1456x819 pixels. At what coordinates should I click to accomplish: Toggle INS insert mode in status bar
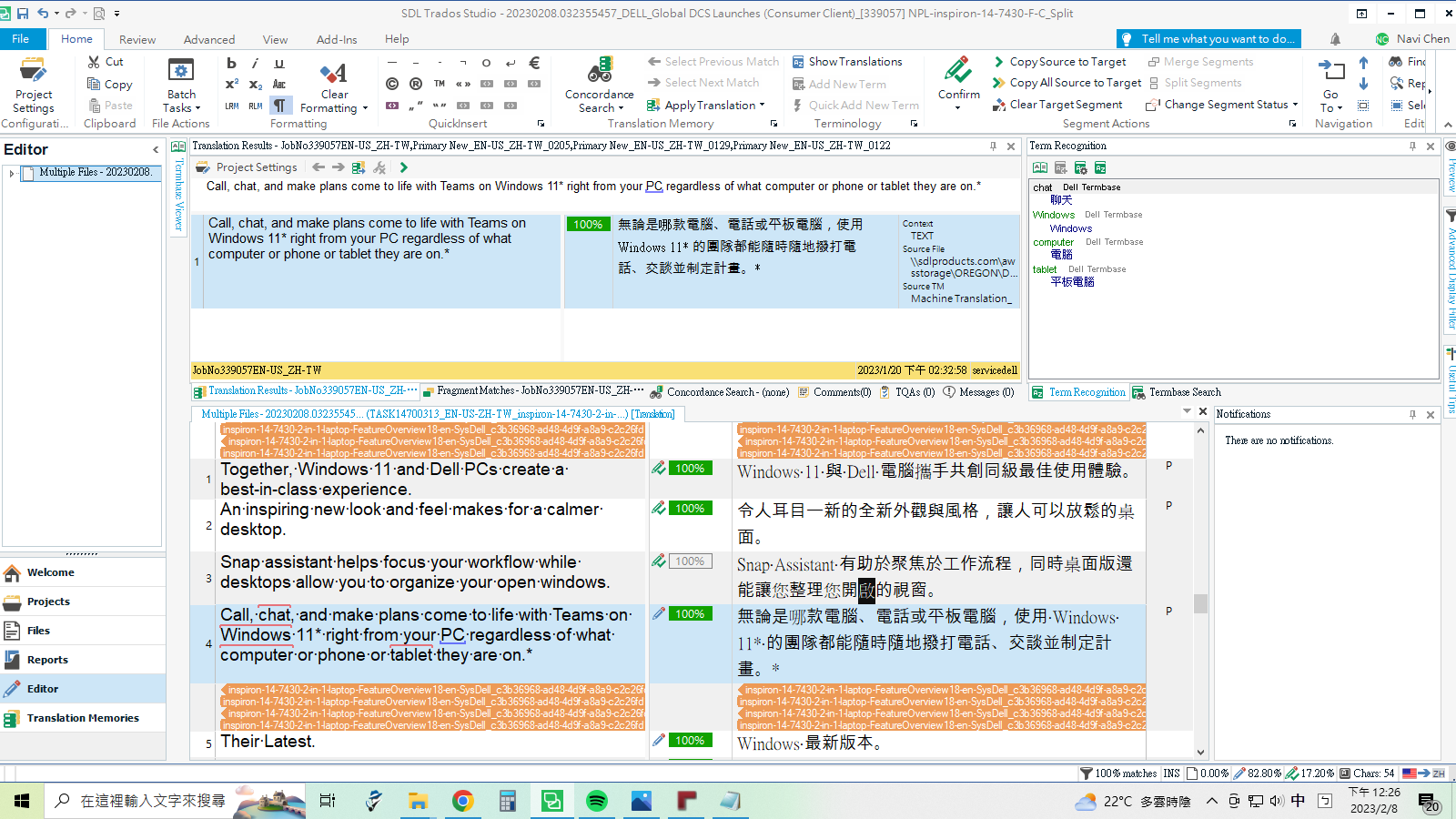point(1171,773)
